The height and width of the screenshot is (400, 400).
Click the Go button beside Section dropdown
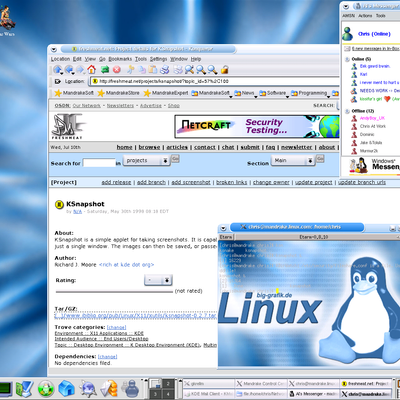point(320,159)
